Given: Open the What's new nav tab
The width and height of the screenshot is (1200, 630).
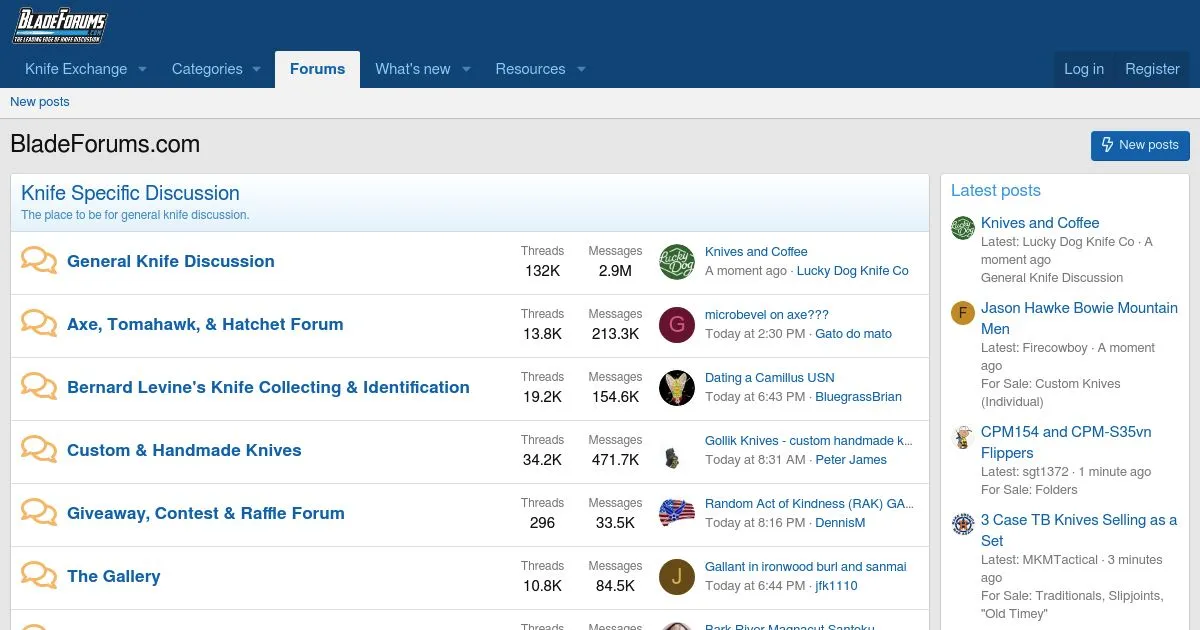Looking at the screenshot, I should [413, 69].
